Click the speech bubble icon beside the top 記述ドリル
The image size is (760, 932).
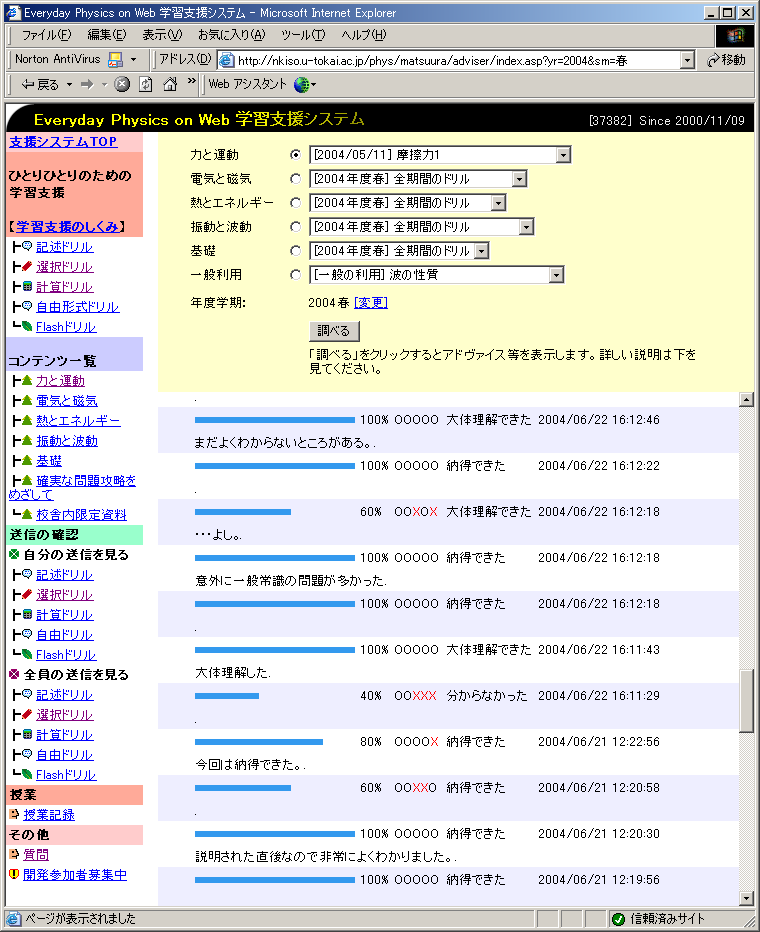click(x=27, y=246)
